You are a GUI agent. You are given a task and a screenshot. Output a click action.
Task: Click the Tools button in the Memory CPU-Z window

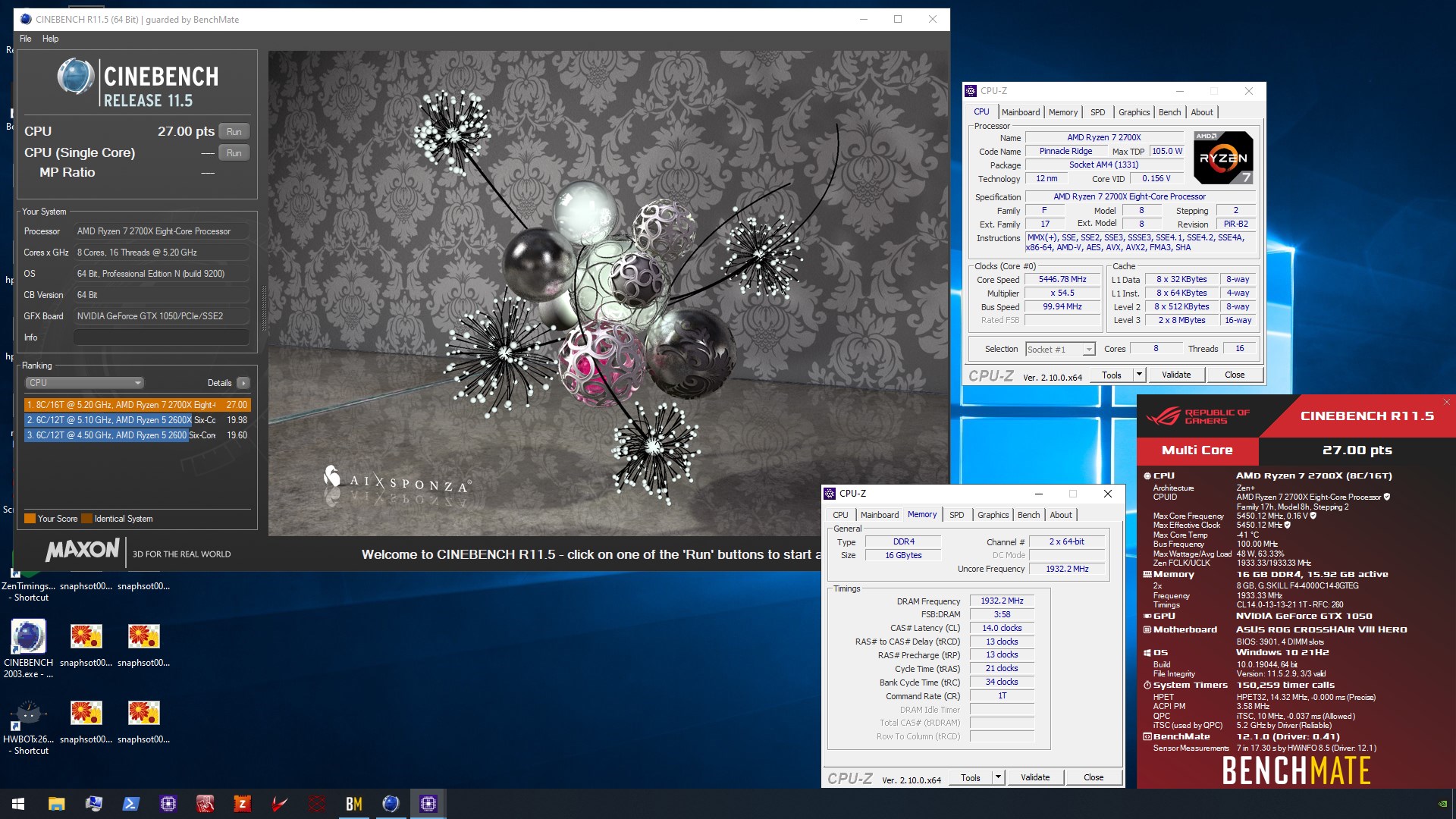971,777
